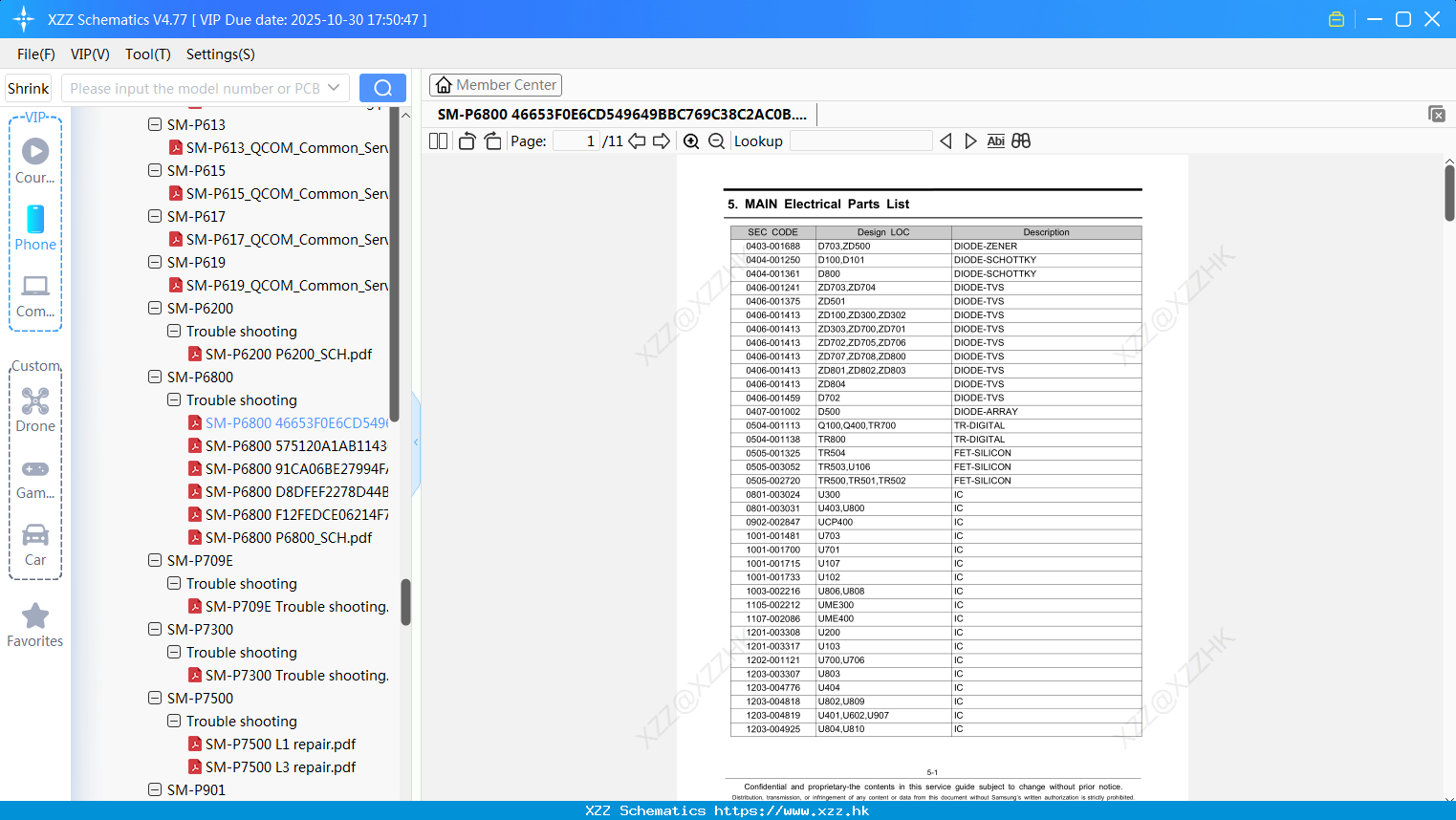Screen dimensions: 1456x820
Task: Collapse the SM-P615 tree node
Action: point(155,170)
